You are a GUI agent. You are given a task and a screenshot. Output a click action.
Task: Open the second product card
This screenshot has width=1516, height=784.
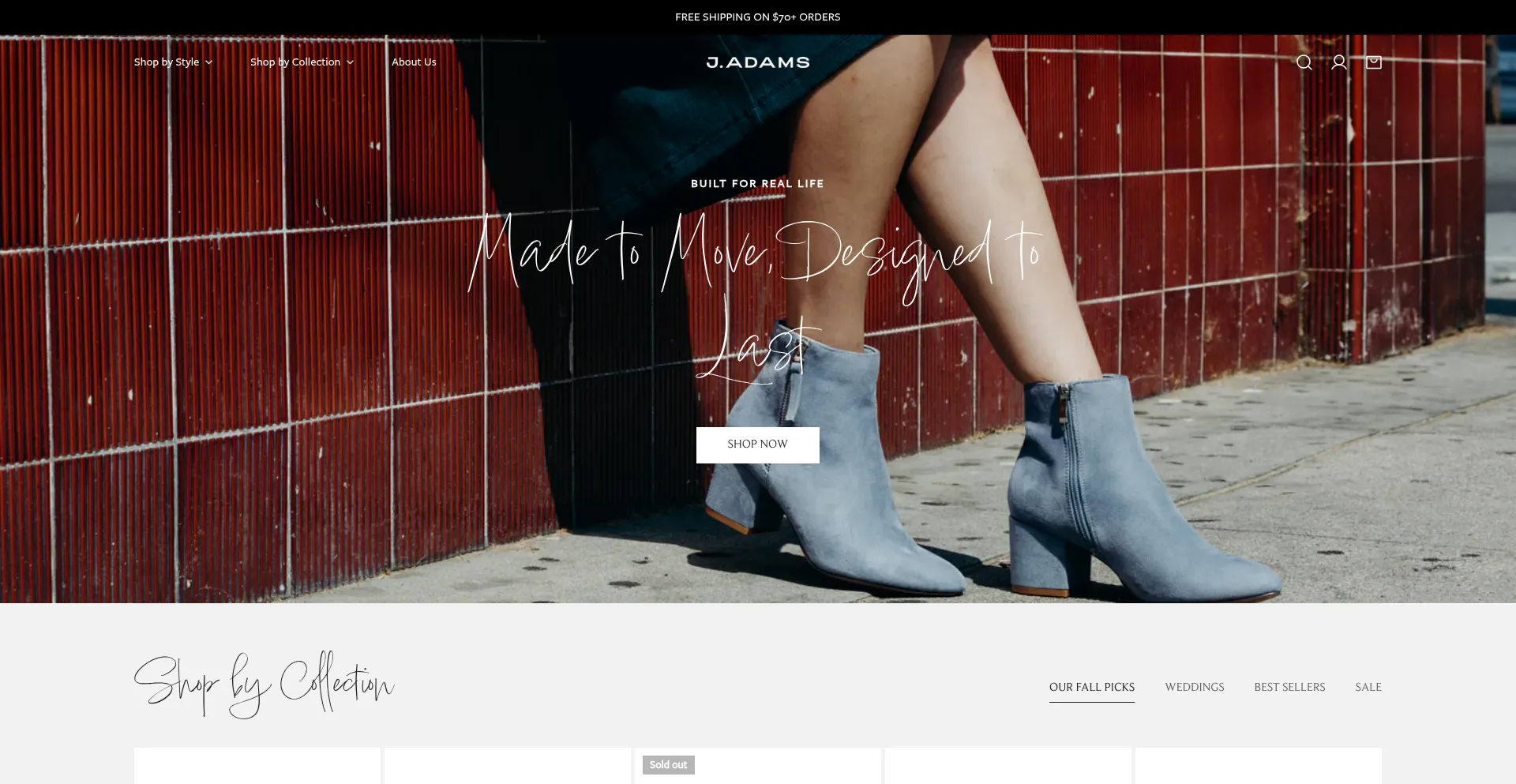click(507, 767)
